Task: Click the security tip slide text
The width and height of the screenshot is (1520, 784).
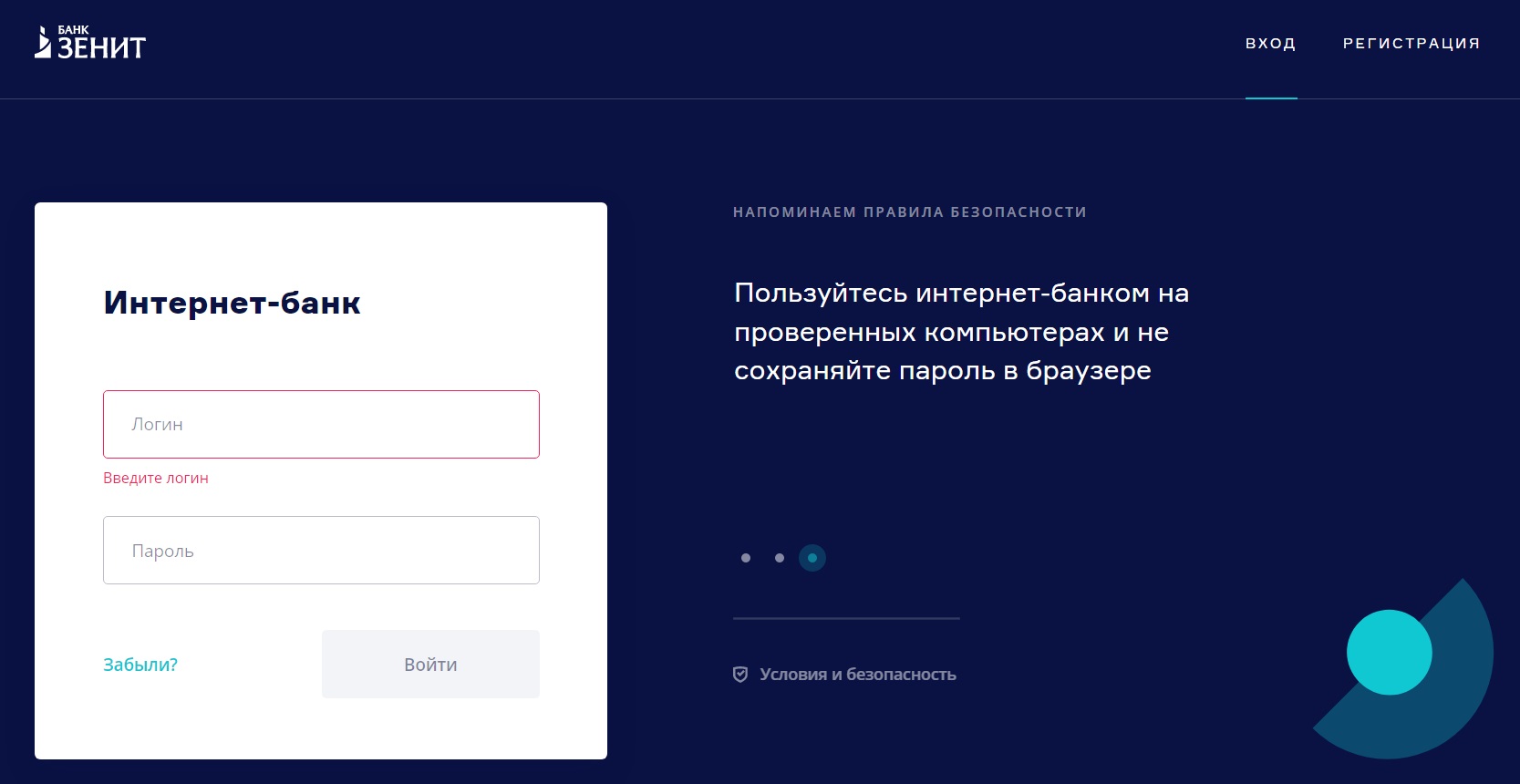Action: pyautogui.click(x=961, y=332)
